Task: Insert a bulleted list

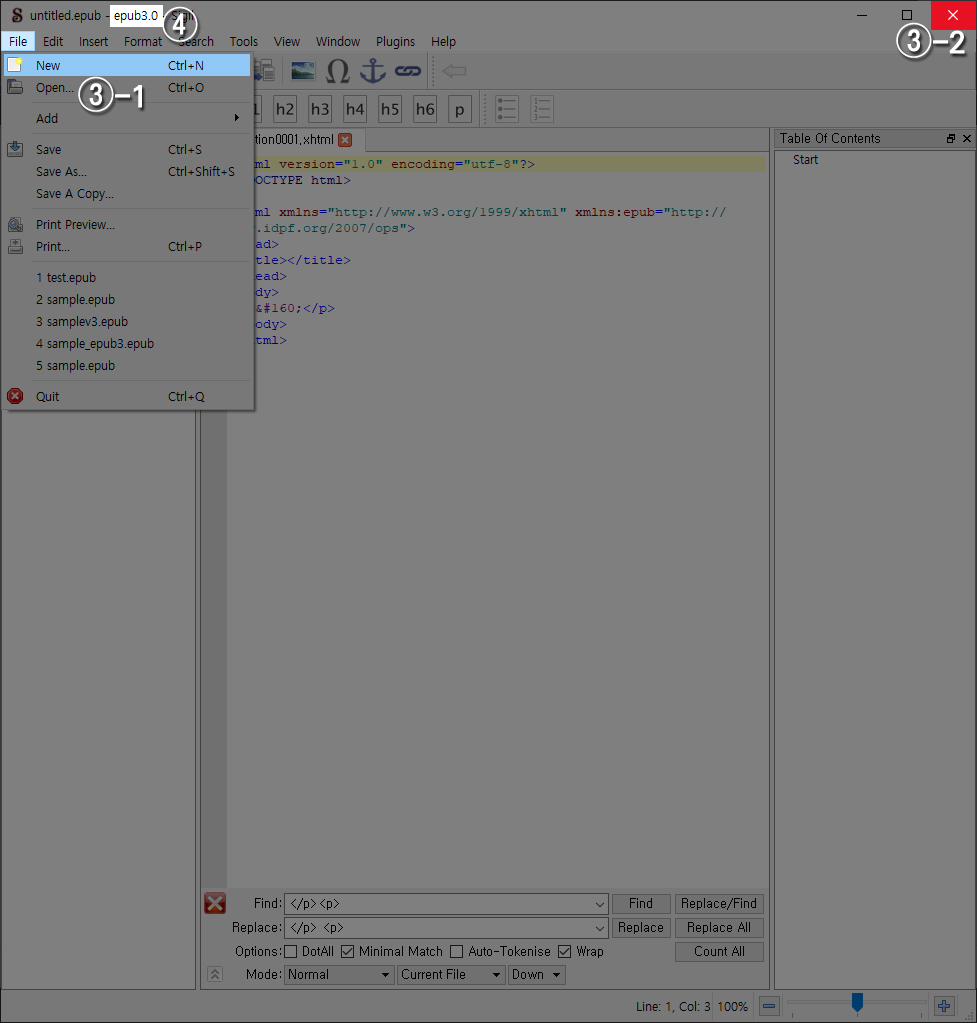Action: click(x=507, y=109)
